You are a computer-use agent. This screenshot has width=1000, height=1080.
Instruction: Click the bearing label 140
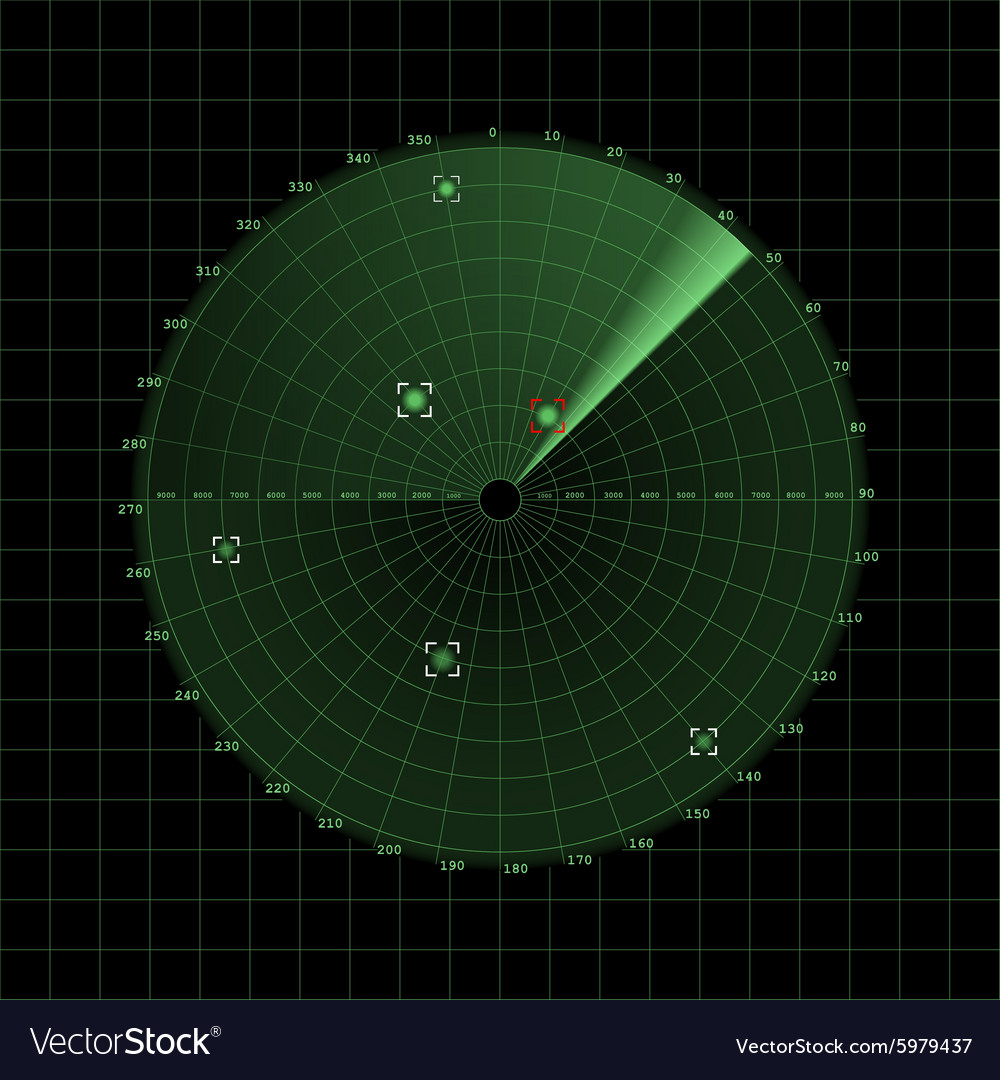(x=749, y=776)
